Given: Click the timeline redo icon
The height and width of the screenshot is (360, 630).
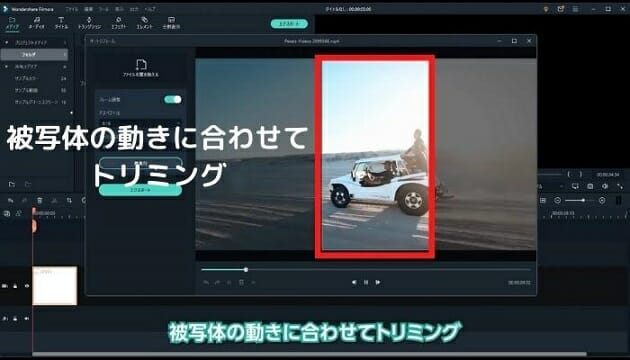Looking at the screenshot, I should pos(25,200).
